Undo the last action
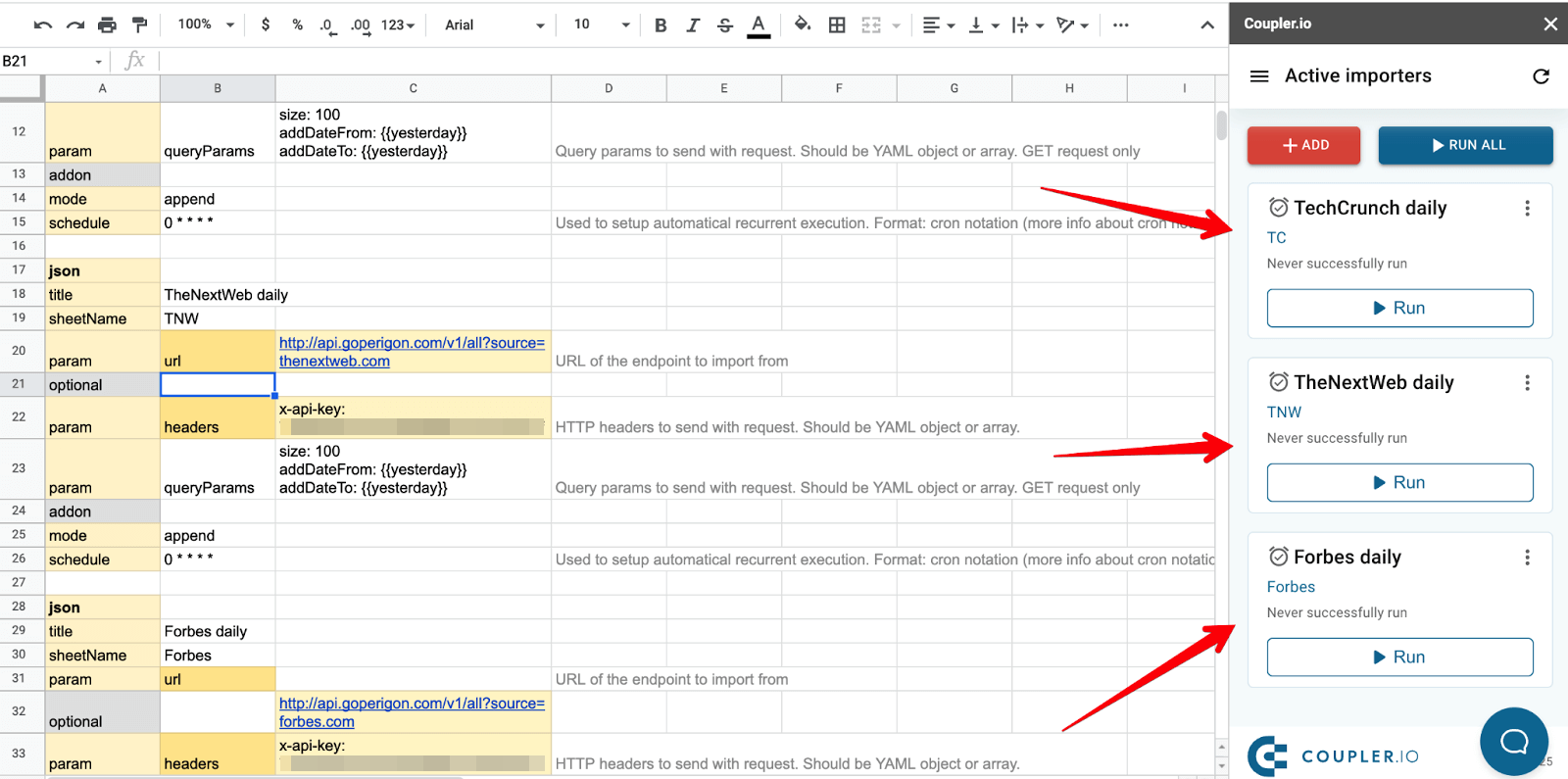 tap(42, 25)
